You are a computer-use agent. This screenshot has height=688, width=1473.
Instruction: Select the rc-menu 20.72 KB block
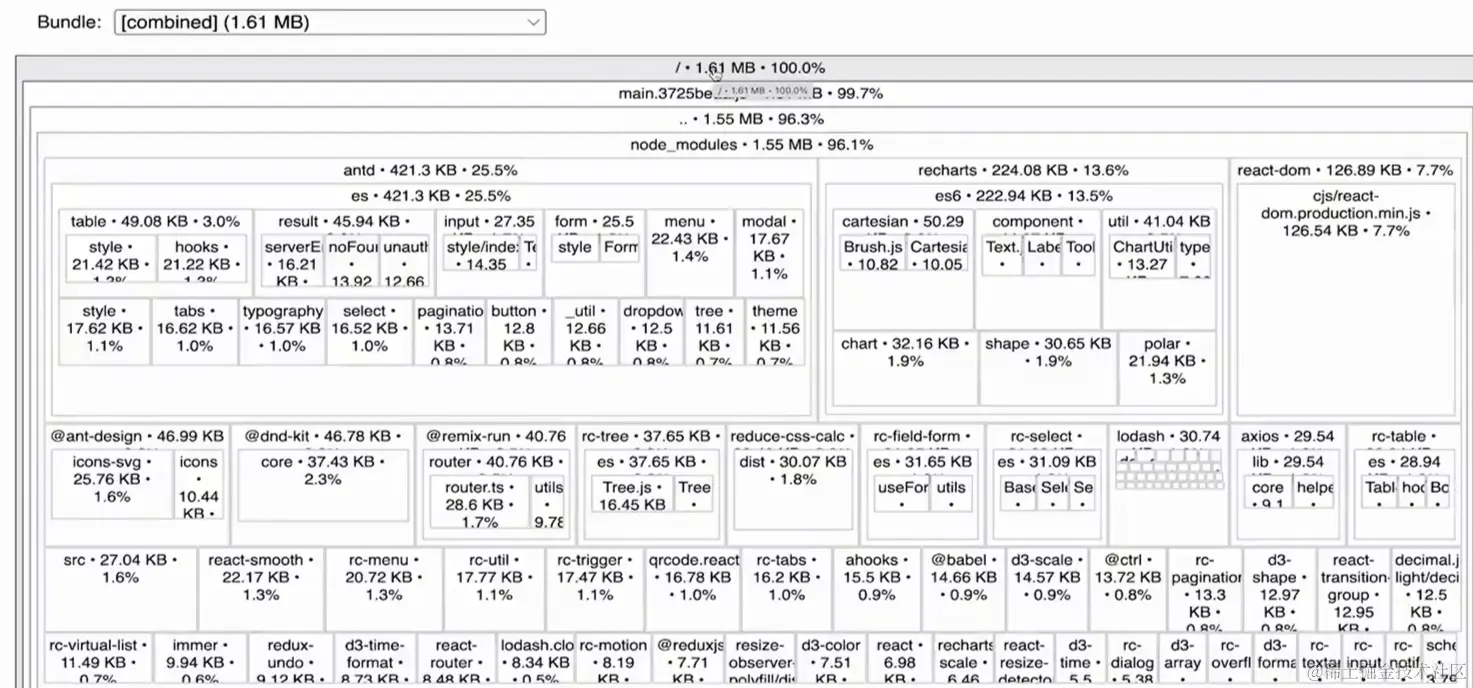point(384,588)
